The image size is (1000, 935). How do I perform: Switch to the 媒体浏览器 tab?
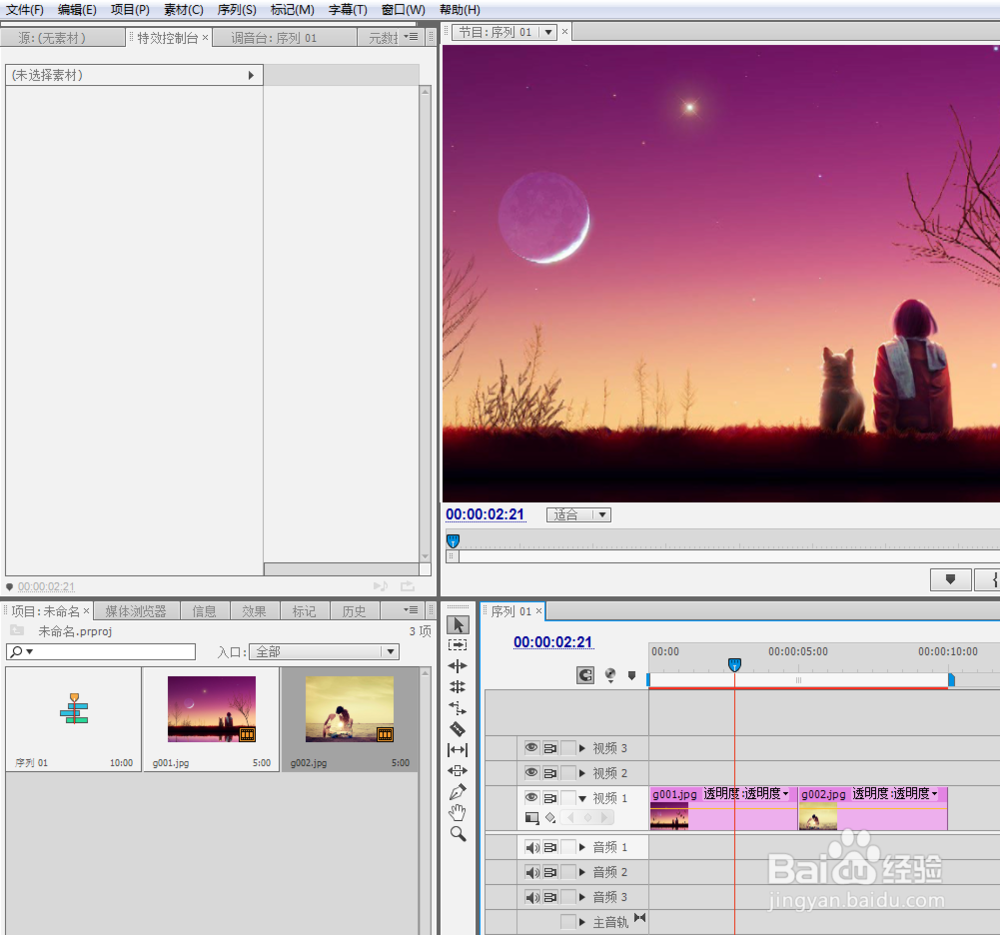[x=136, y=611]
